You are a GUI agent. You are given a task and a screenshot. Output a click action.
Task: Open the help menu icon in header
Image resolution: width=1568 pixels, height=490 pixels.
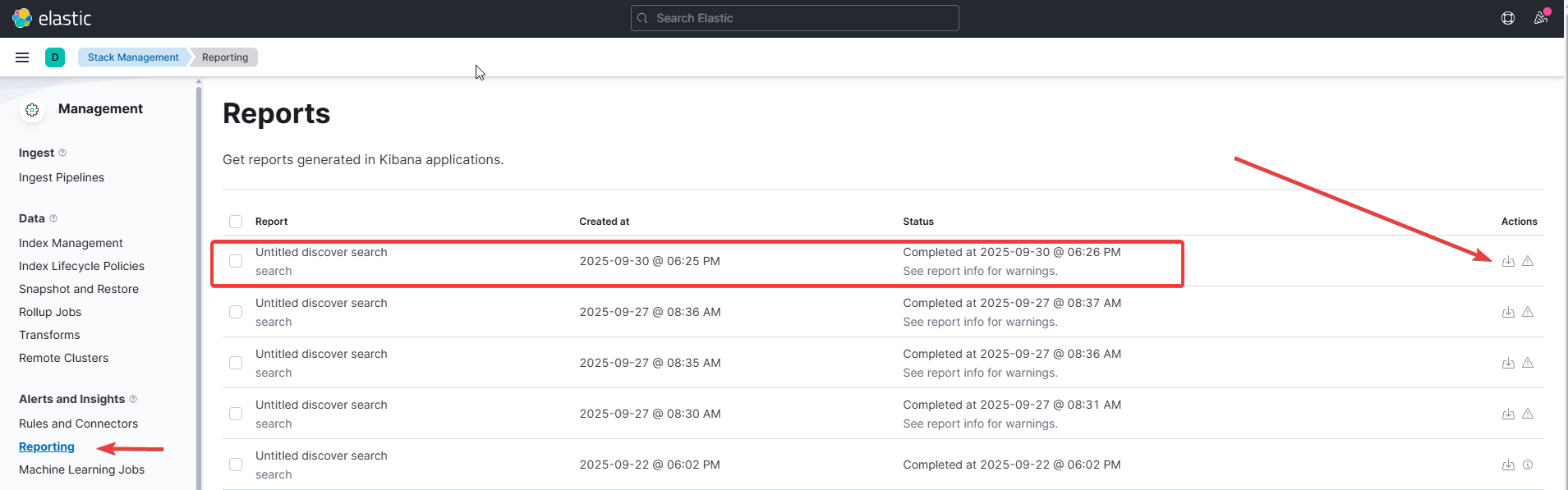point(1508,18)
